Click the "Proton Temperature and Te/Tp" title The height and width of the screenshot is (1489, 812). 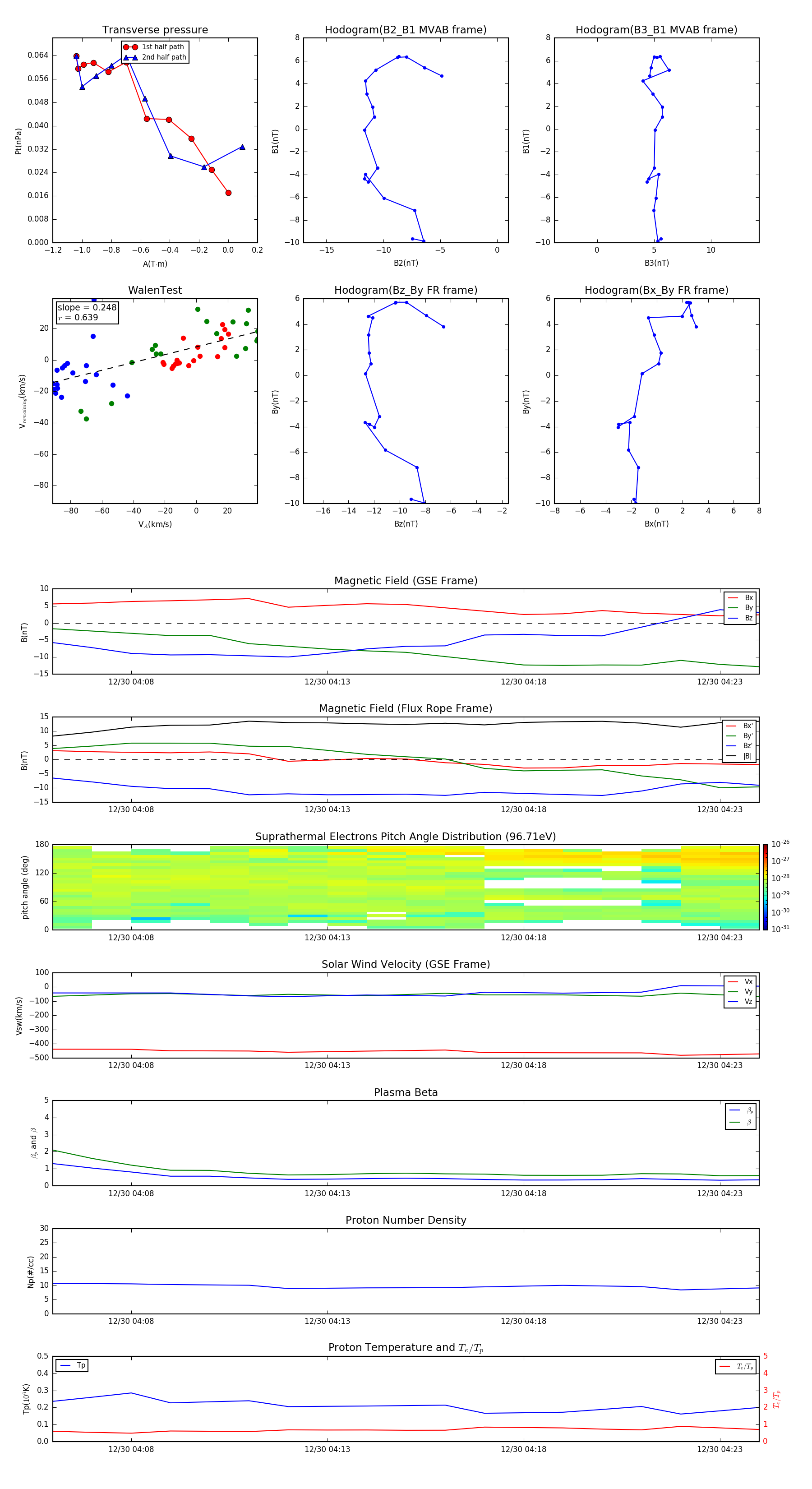[406, 1348]
